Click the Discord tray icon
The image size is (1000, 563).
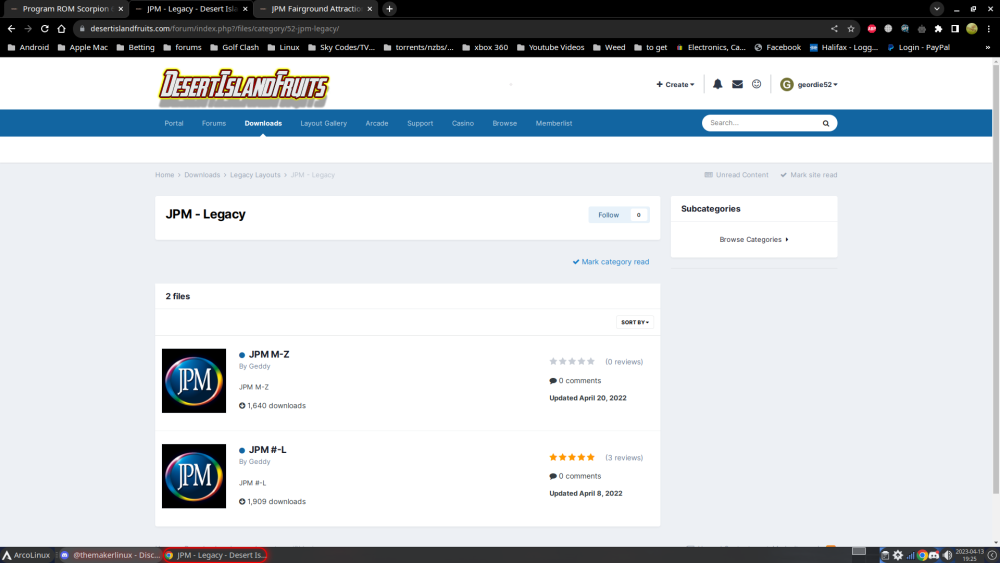pyautogui.click(x=934, y=555)
